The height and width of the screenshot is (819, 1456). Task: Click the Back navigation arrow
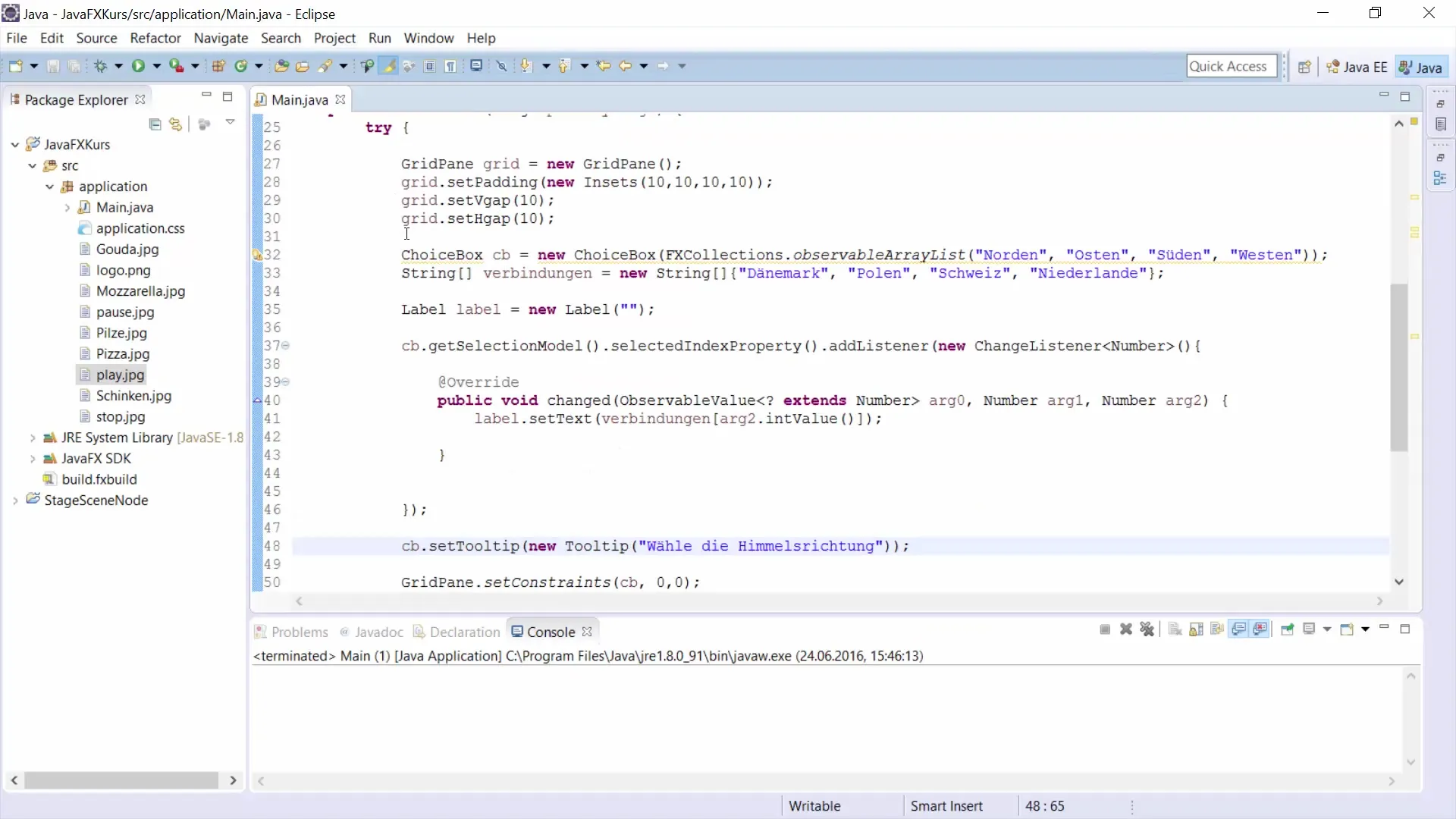[x=626, y=67]
